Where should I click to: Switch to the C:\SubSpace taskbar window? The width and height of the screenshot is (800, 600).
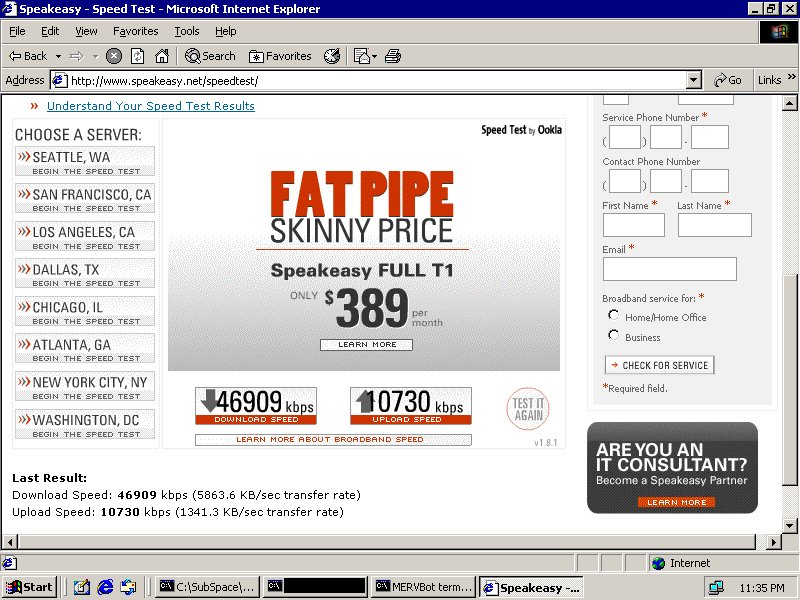pos(208,587)
